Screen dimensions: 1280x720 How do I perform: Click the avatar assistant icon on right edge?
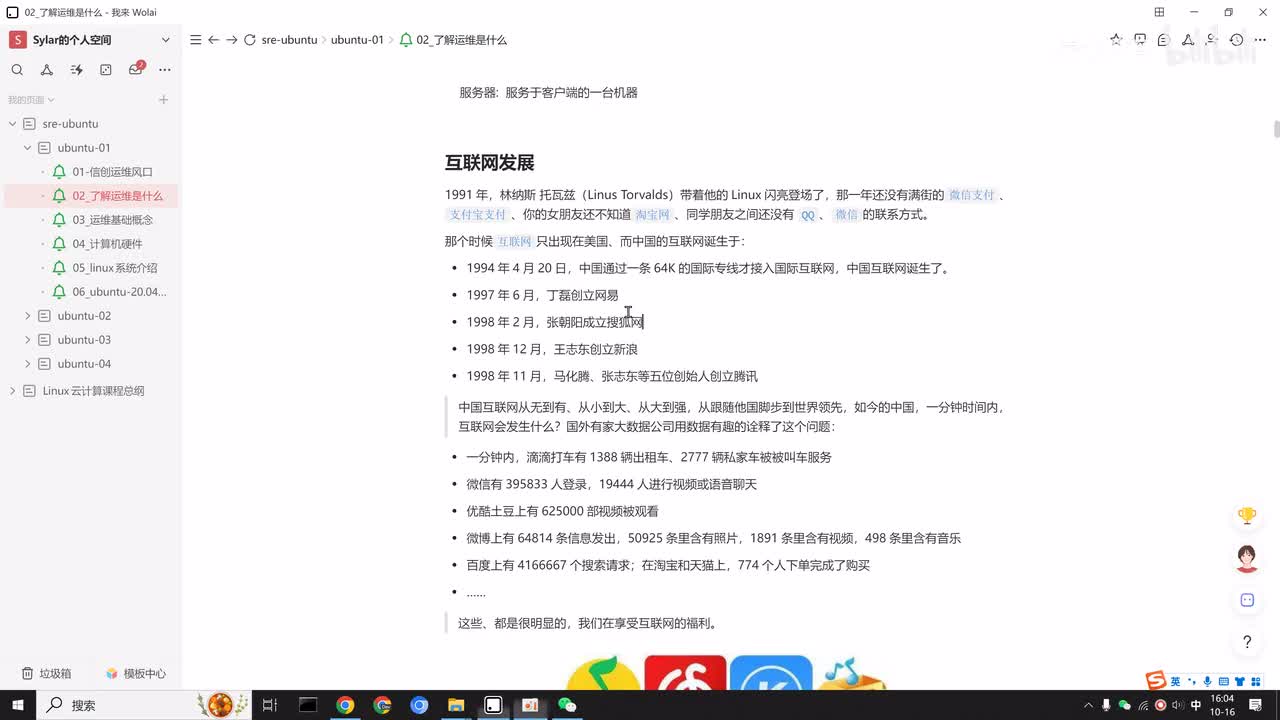point(1247,558)
